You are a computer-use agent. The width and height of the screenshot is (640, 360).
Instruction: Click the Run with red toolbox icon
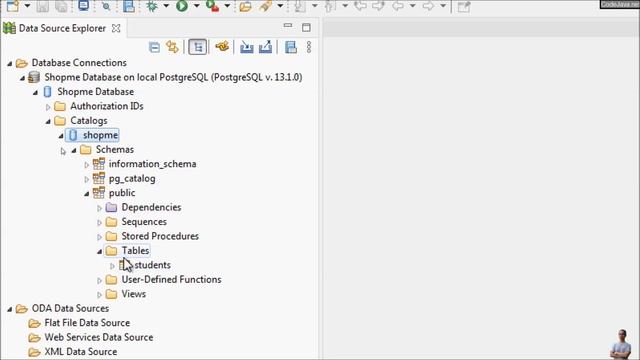click(x=212, y=6)
